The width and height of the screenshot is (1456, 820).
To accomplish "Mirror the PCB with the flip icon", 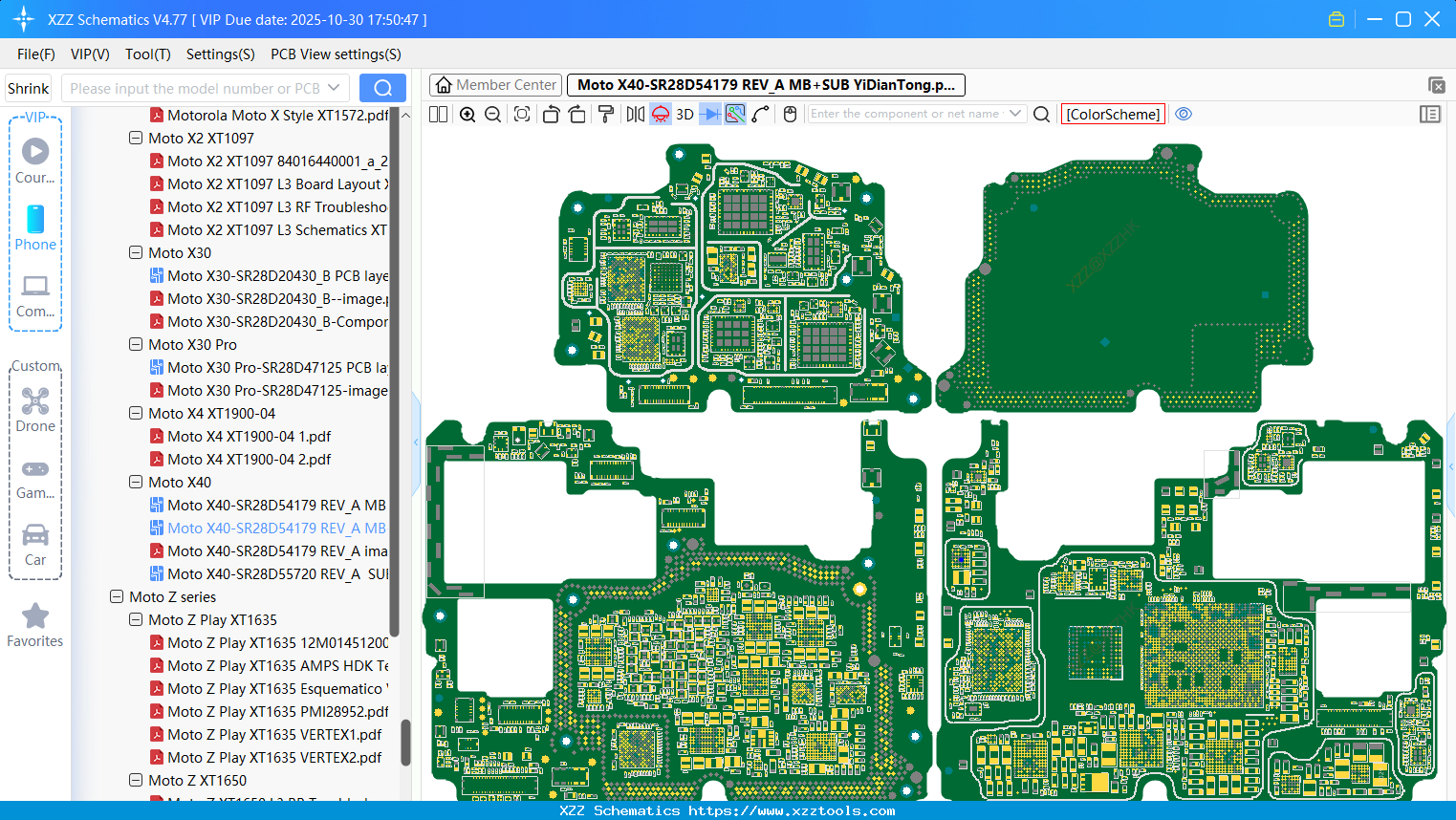I will pos(636,114).
